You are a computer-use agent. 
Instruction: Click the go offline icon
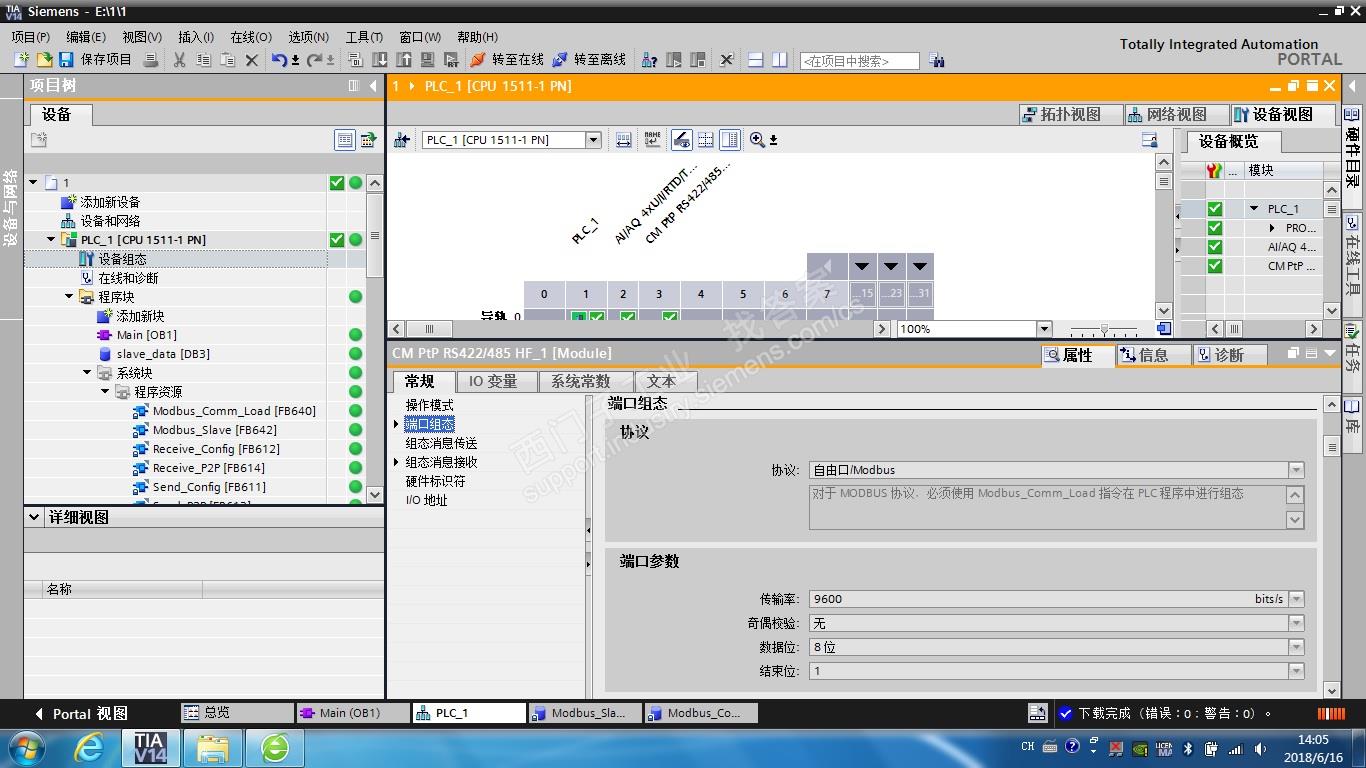pos(560,60)
